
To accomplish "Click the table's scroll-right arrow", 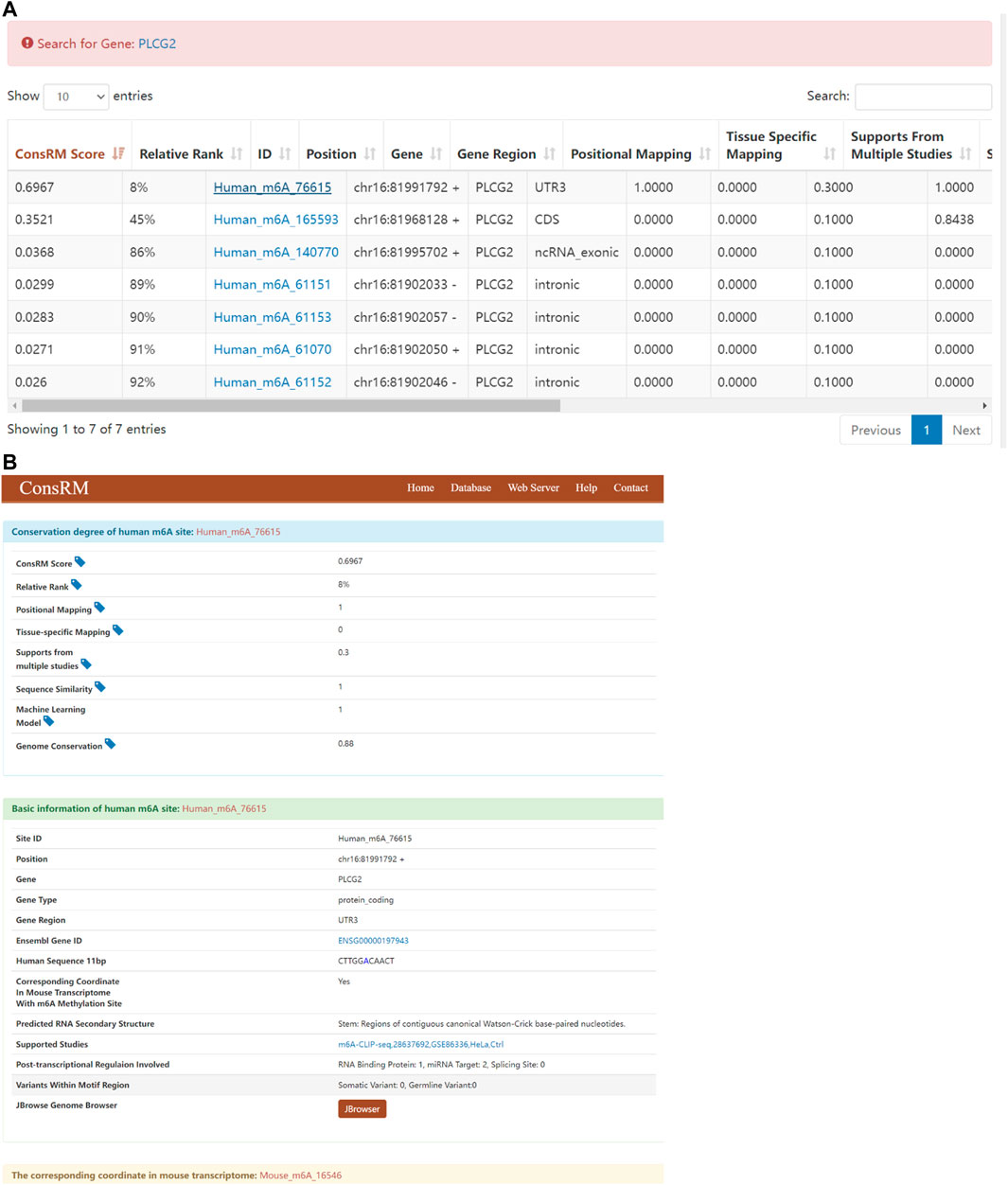I will point(985,406).
